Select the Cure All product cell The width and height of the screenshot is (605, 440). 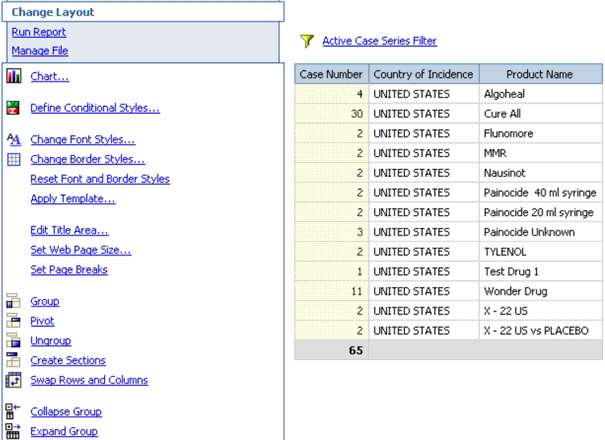(541, 113)
